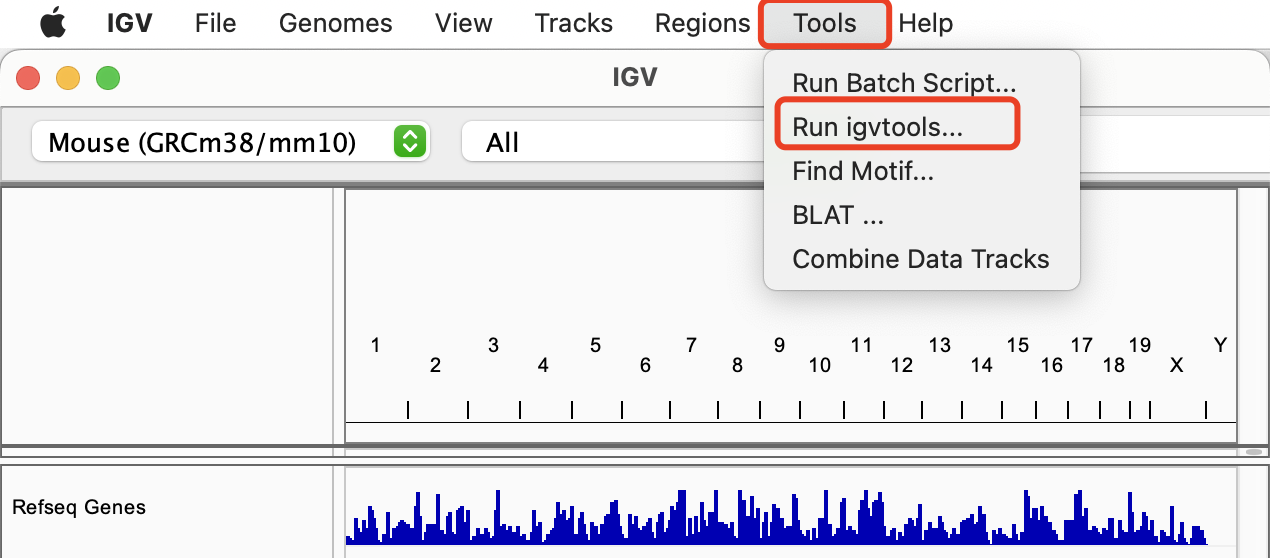1270x558 pixels.
Task: Minimize the IGV window with yellow button
Action: click(x=68, y=77)
